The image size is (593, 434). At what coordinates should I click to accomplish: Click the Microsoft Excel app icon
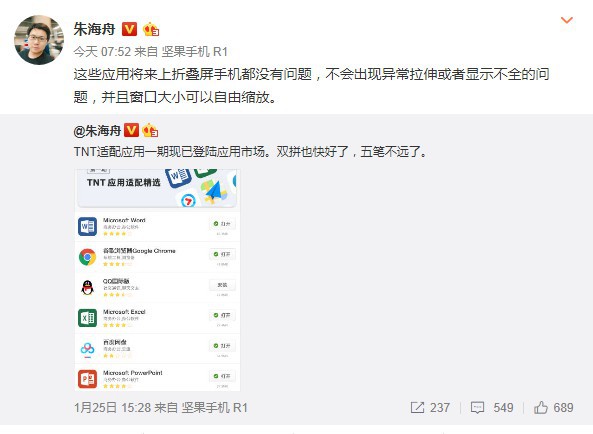coord(87,318)
